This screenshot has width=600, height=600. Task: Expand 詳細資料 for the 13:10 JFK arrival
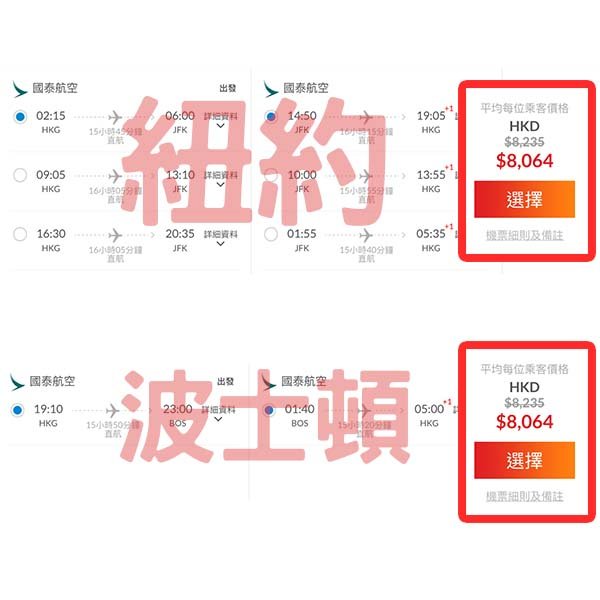tap(220, 179)
